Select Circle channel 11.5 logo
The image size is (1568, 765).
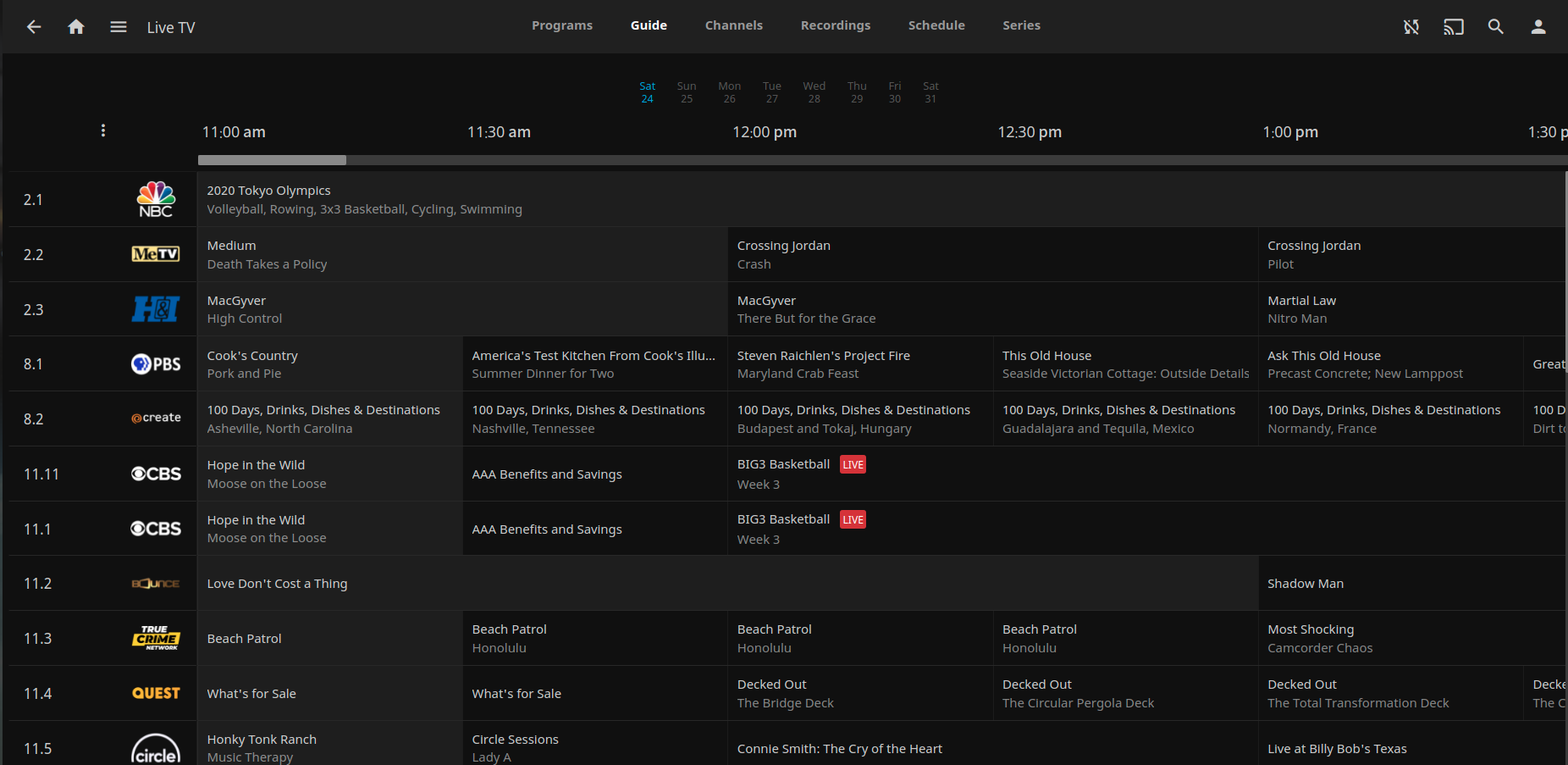click(156, 749)
